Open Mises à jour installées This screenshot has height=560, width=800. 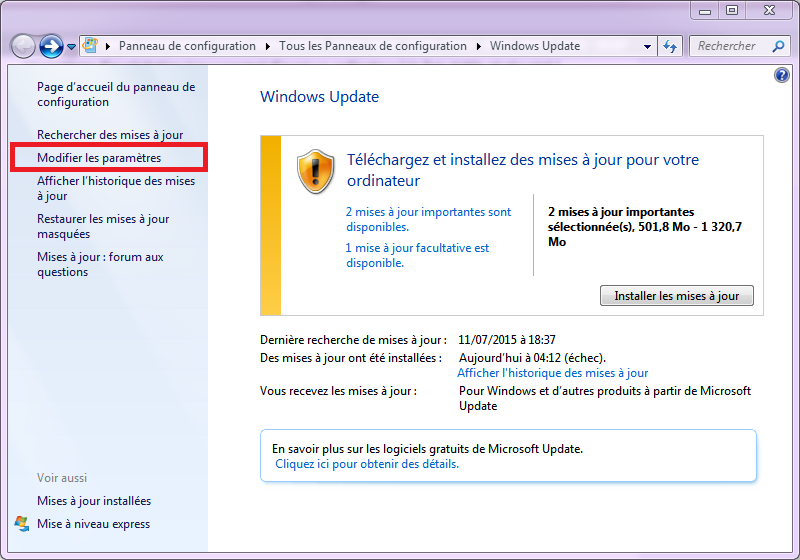(94, 501)
